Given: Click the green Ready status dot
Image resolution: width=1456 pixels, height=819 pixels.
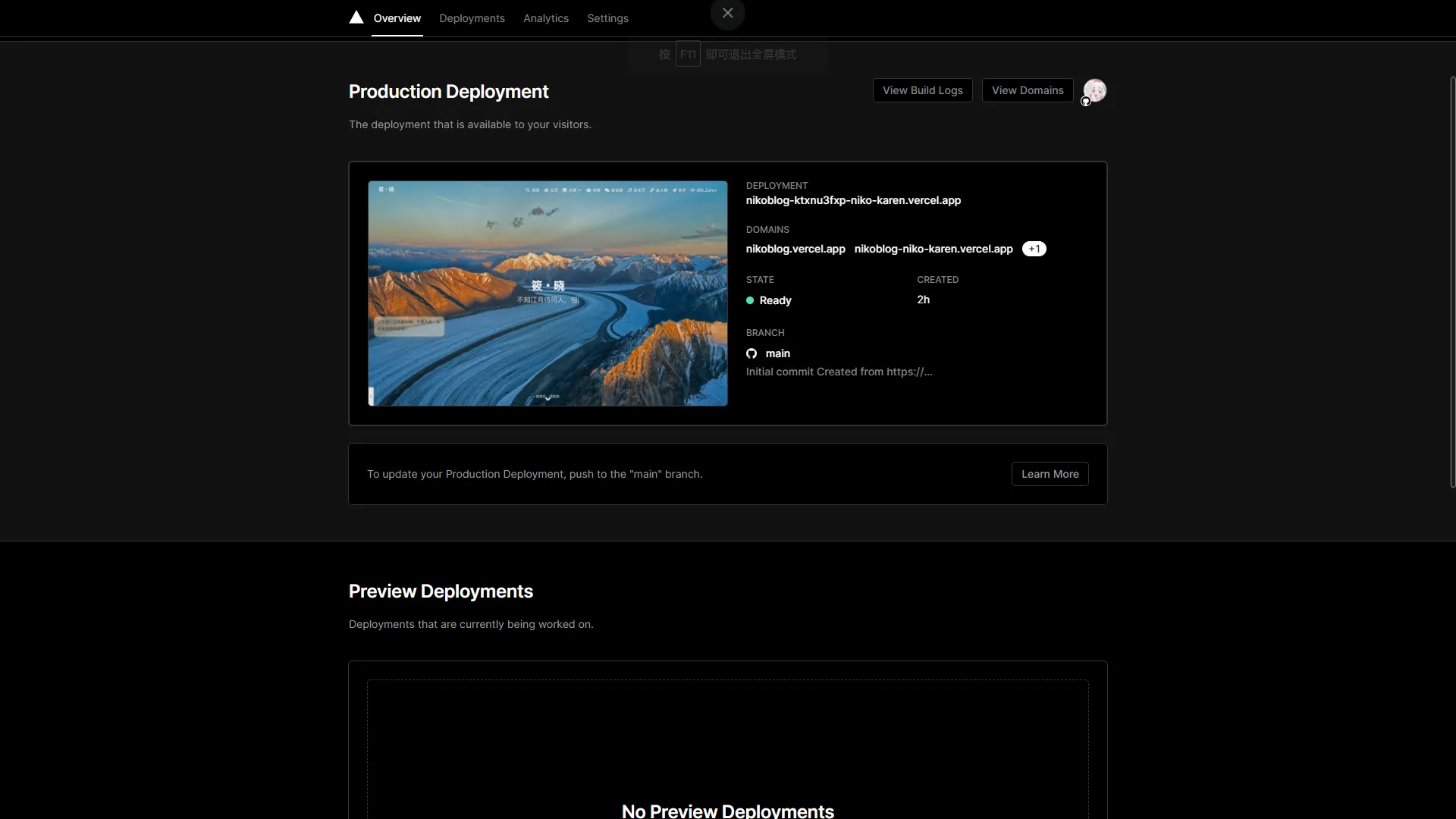Looking at the screenshot, I should pyautogui.click(x=750, y=300).
